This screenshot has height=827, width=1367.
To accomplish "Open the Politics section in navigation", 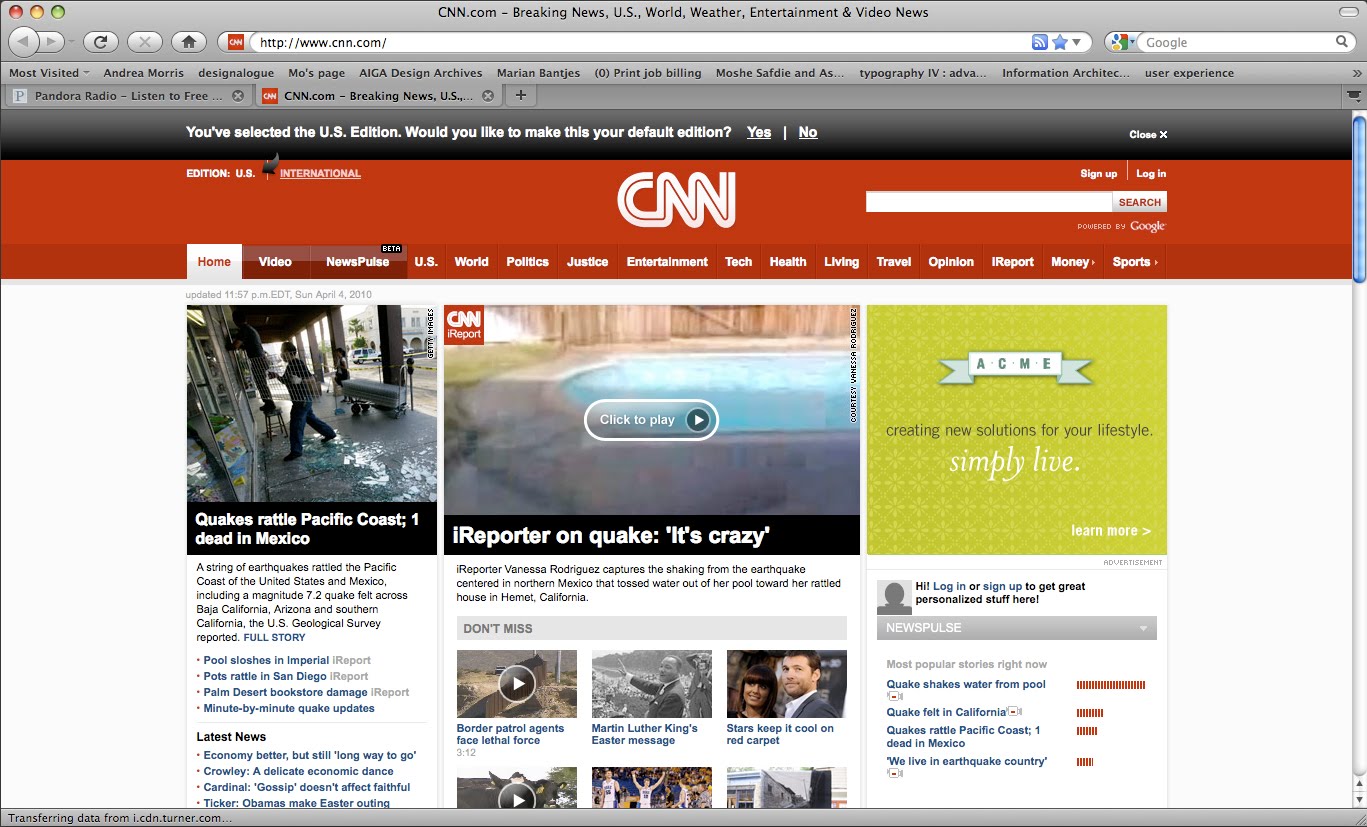I will [x=527, y=262].
